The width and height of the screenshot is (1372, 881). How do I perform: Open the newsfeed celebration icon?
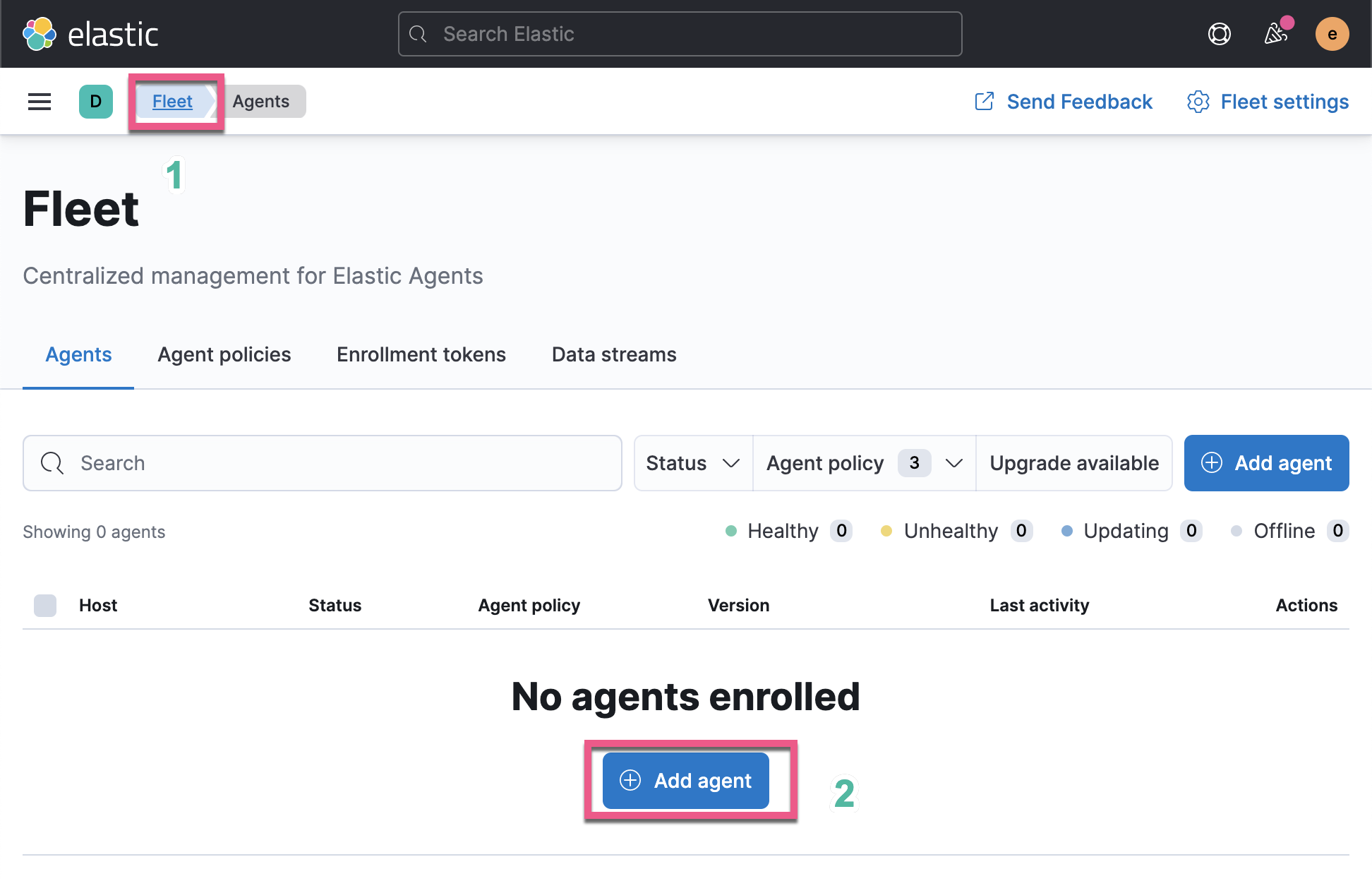pos(1277,32)
